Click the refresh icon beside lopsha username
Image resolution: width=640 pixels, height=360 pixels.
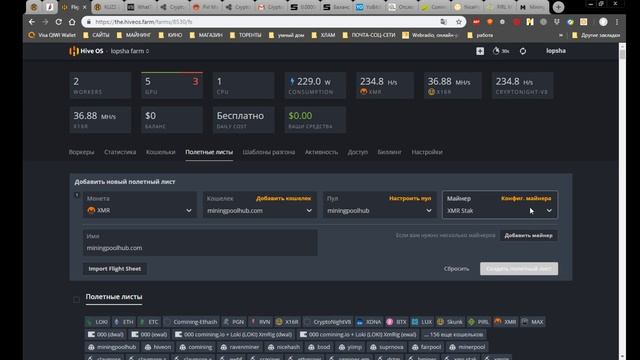coord(523,51)
